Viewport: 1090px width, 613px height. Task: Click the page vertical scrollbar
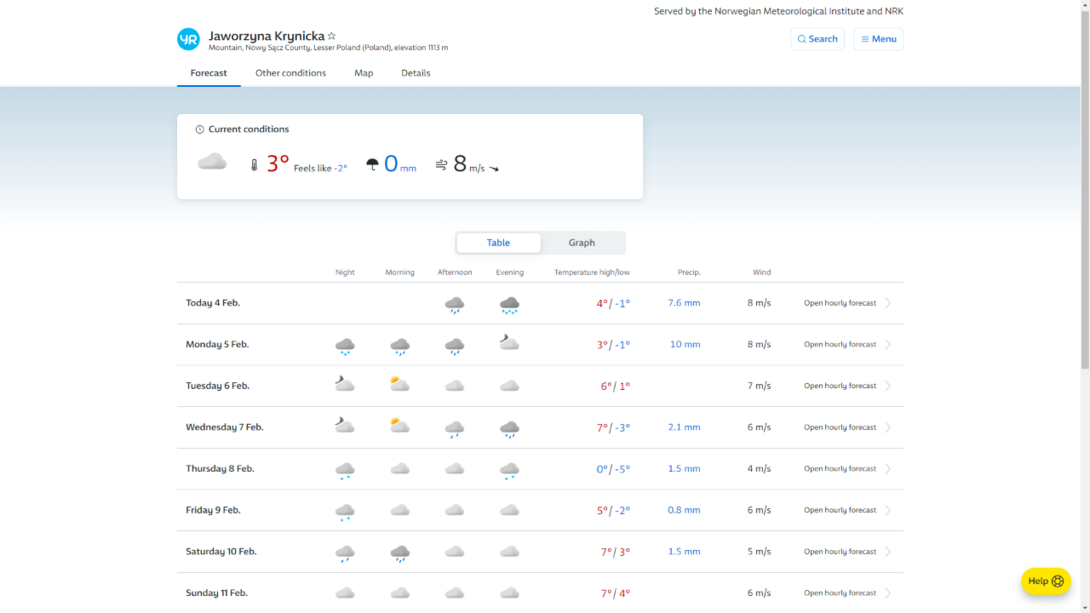click(1084, 188)
